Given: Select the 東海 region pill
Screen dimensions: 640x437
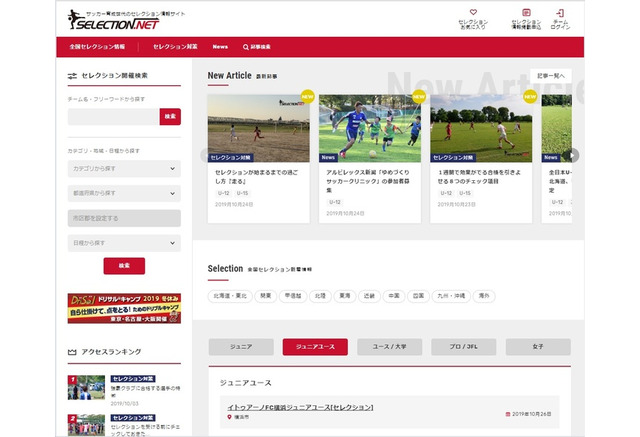Looking at the screenshot, I should (345, 296).
